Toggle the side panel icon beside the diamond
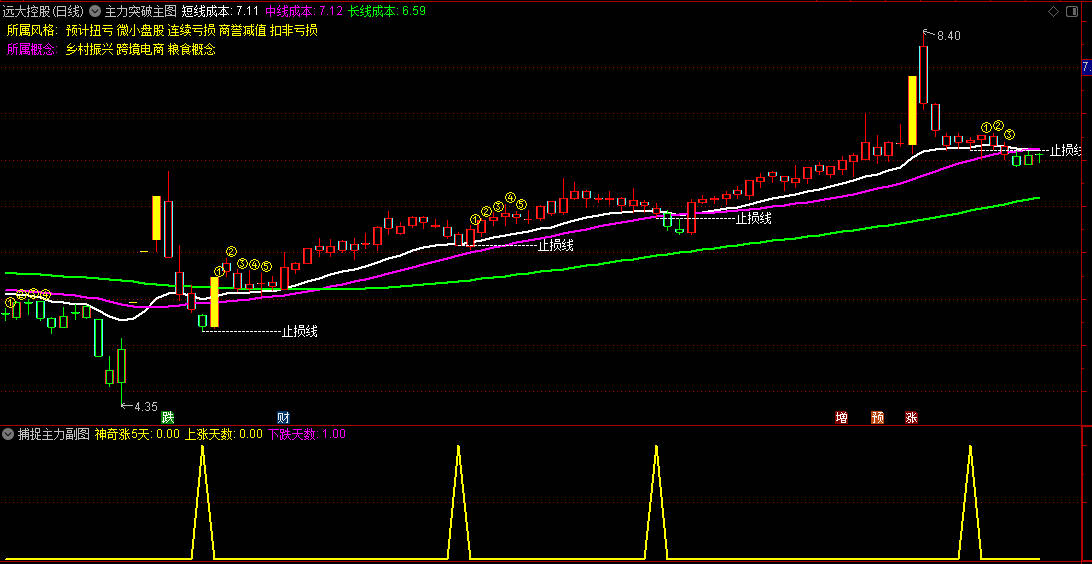1092x564 pixels. (x=1072, y=11)
